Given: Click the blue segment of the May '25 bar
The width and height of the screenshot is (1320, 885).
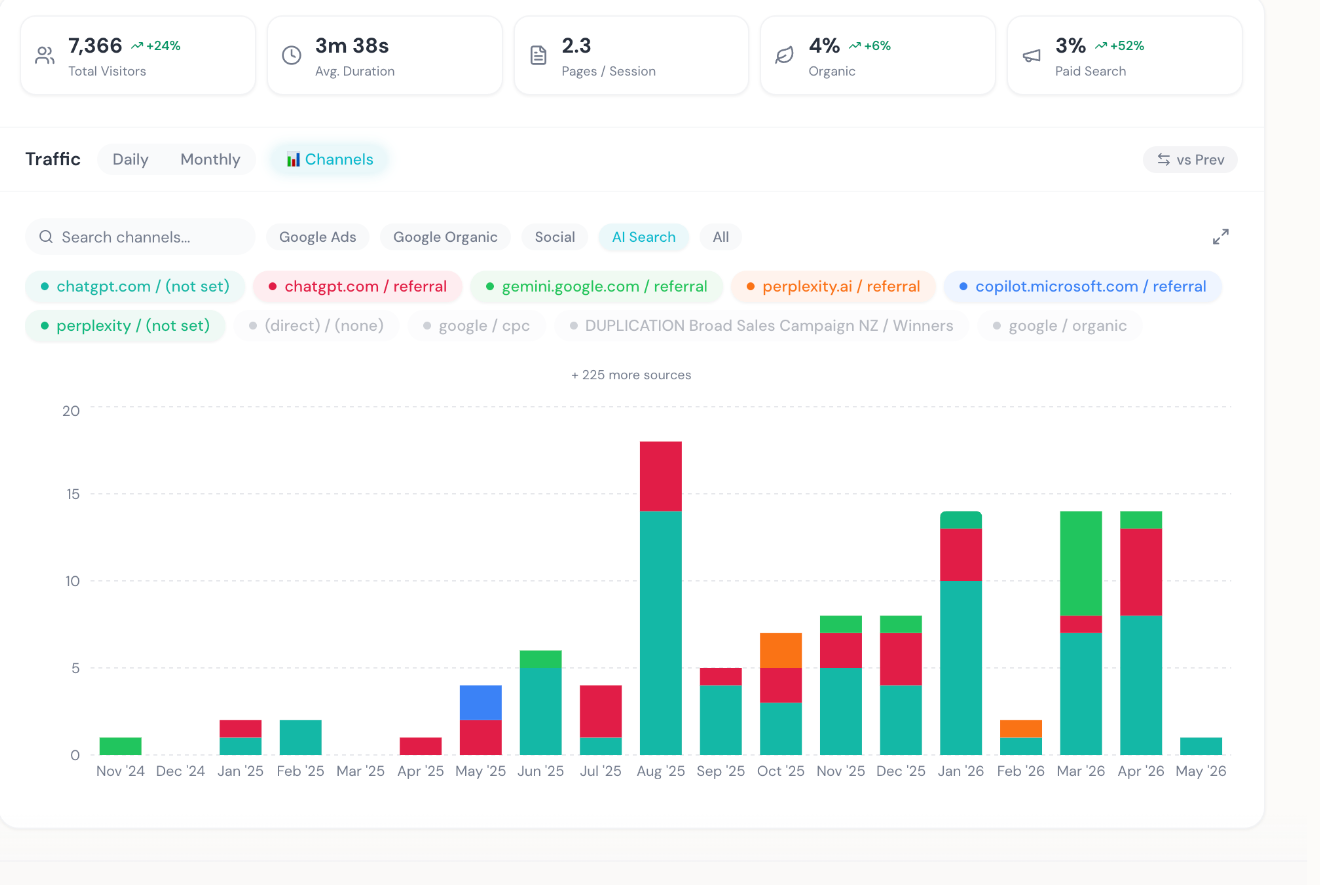Looking at the screenshot, I should (481, 703).
